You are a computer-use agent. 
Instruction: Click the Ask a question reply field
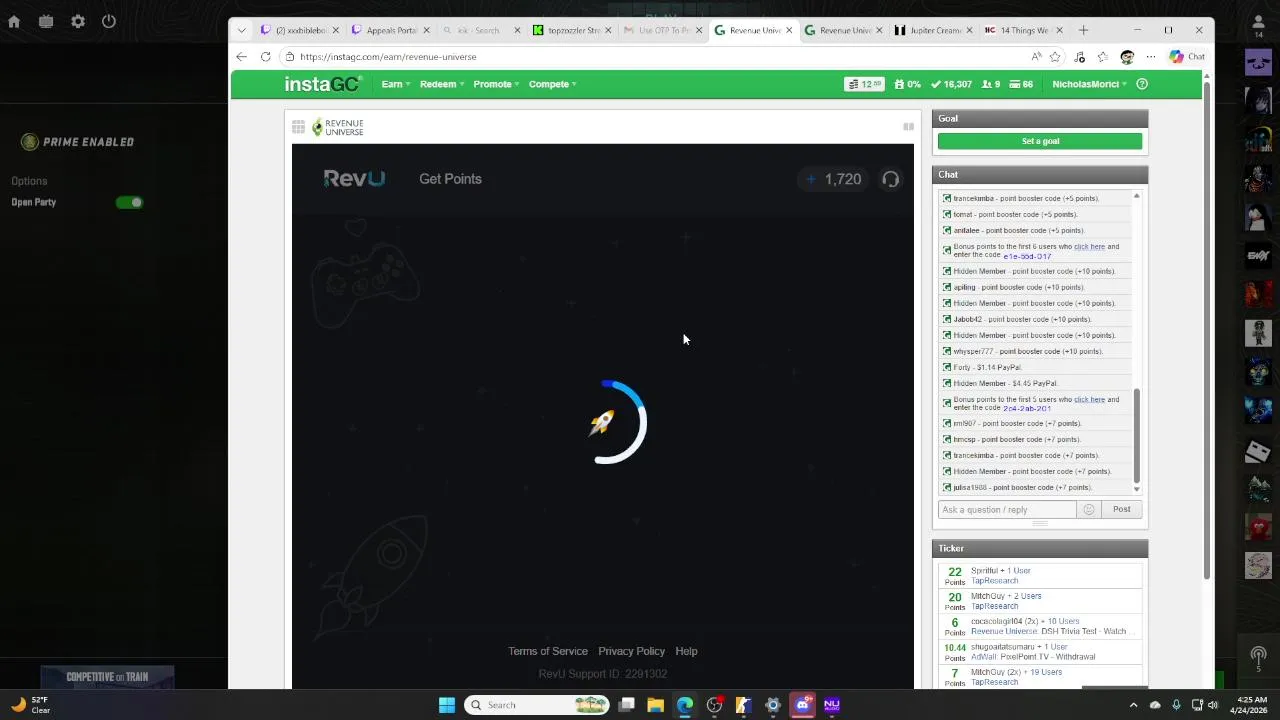tap(1007, 509)
